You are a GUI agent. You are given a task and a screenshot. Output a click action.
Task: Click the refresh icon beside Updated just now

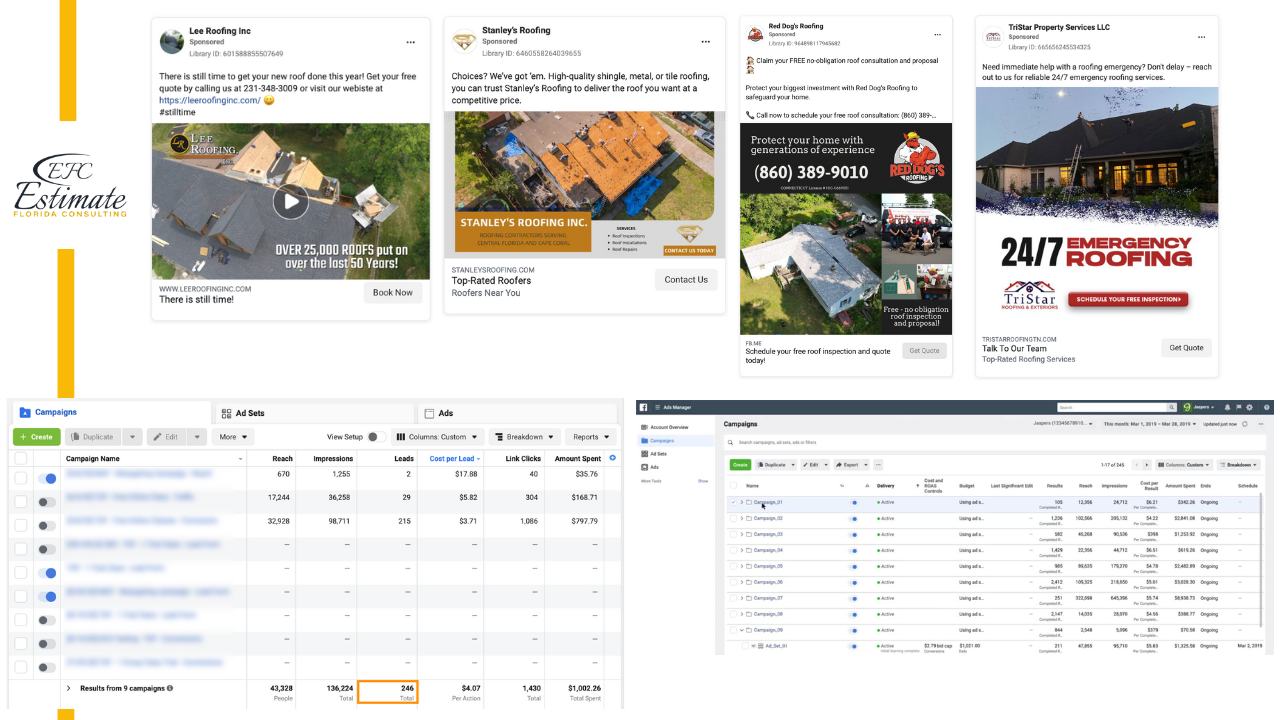1245,424
